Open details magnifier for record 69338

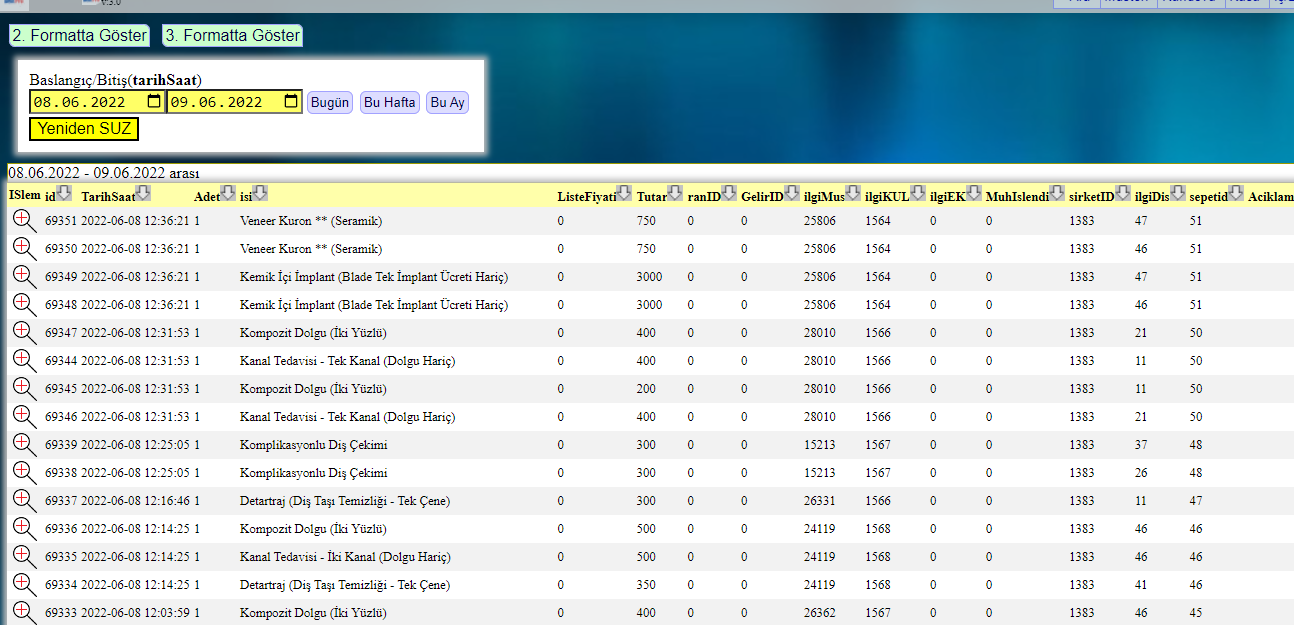(23, 471)
